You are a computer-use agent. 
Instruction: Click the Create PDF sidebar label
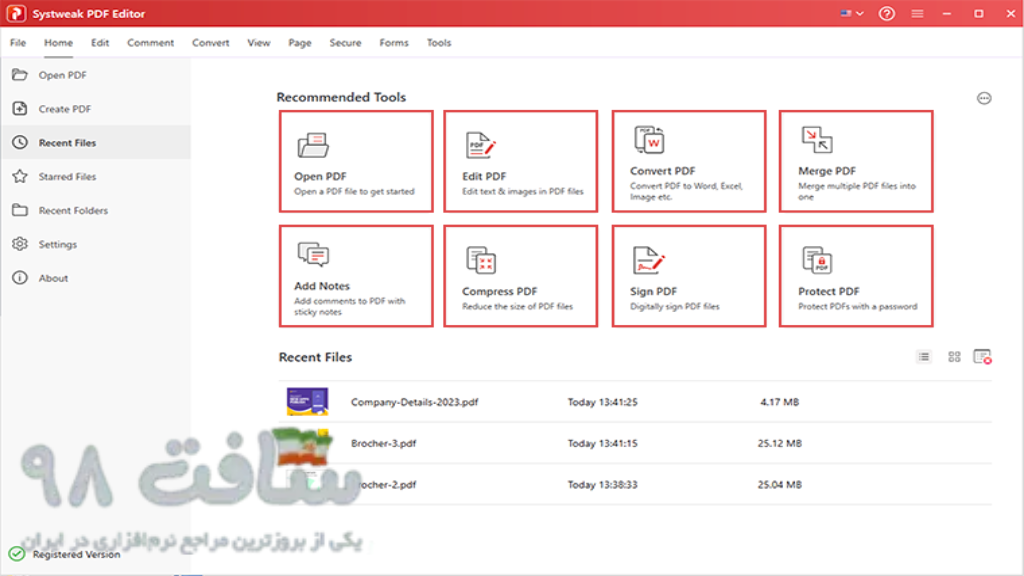coord(65,109)
